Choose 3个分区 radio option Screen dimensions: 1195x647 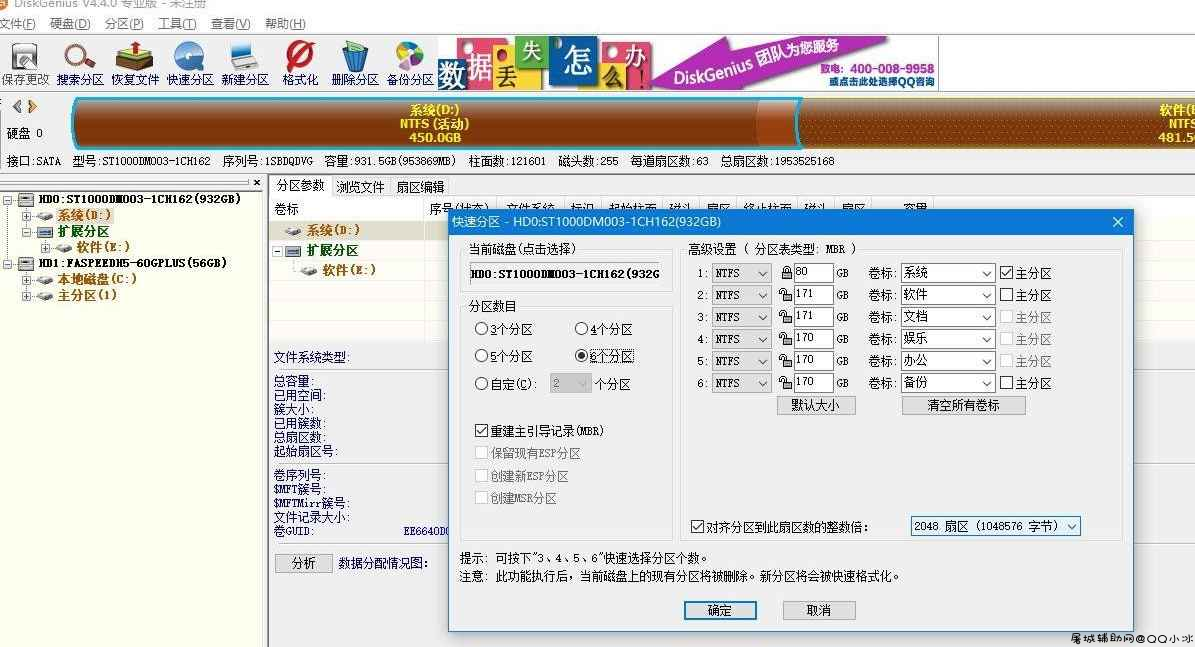(481, 329)
